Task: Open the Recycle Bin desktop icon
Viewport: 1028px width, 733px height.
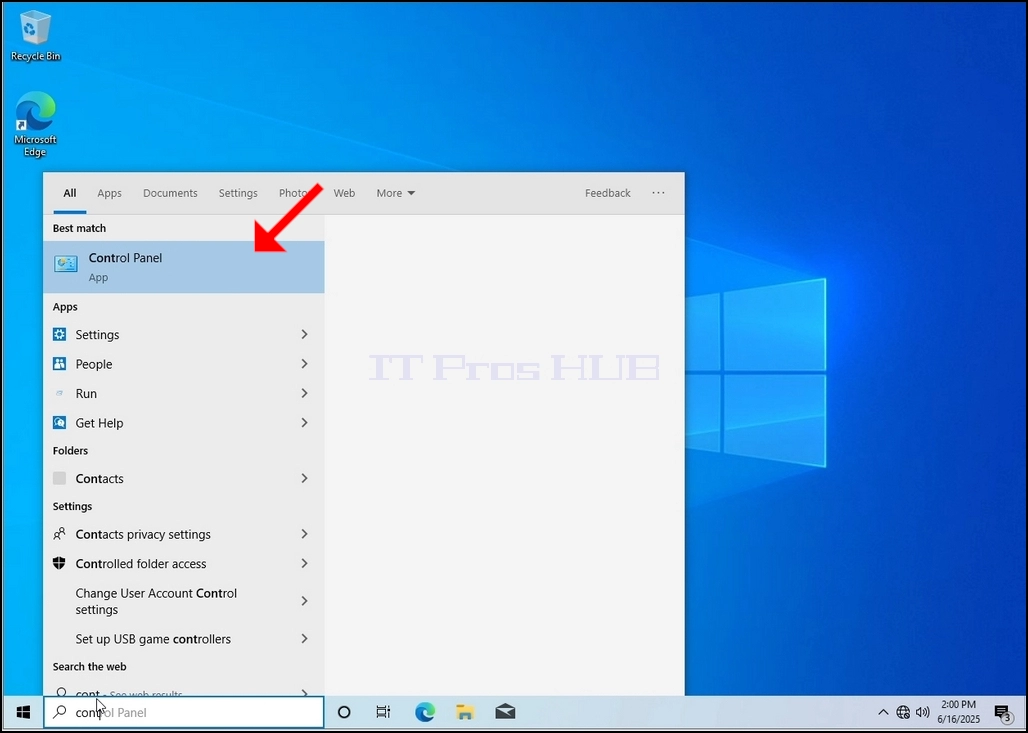Action: tap(35, 36)
